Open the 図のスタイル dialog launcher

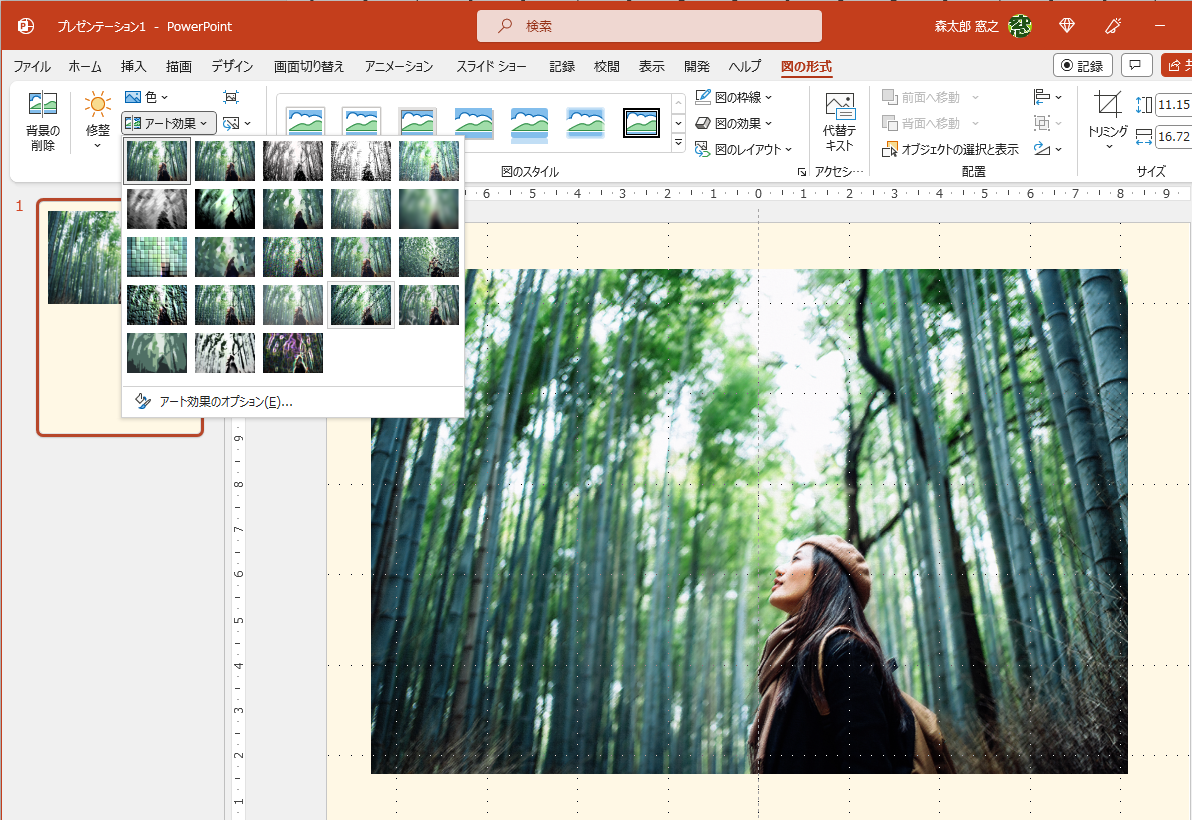tap(801, 173)
